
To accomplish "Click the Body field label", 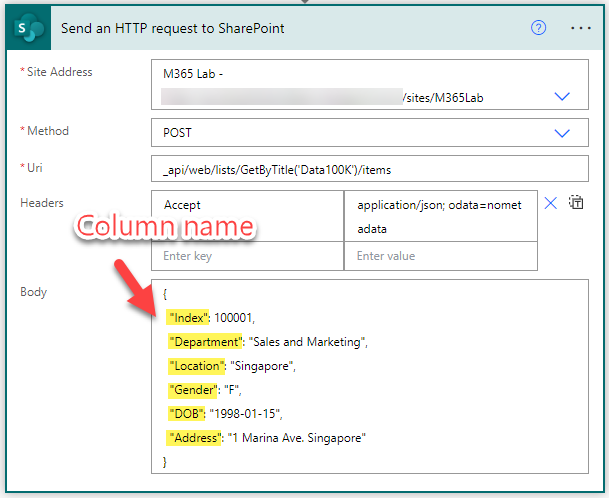I will [33, 292].
